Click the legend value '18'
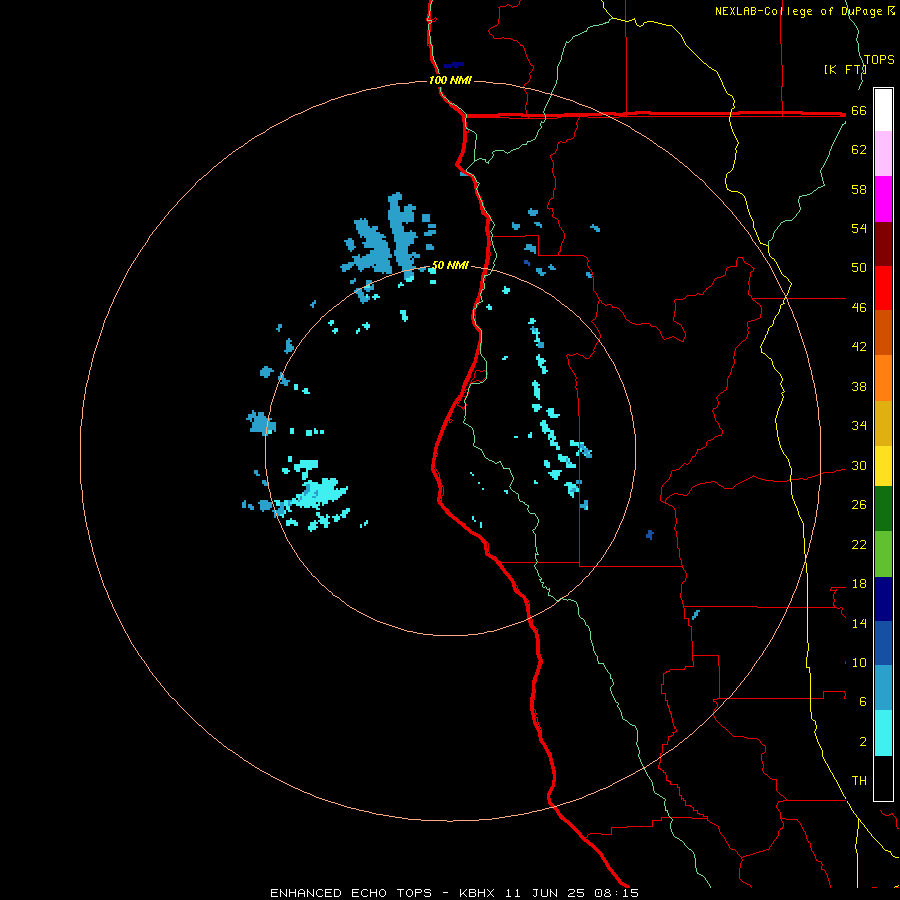Image resolution: width=900 pixels, height=900 pixels. (859, 584)
